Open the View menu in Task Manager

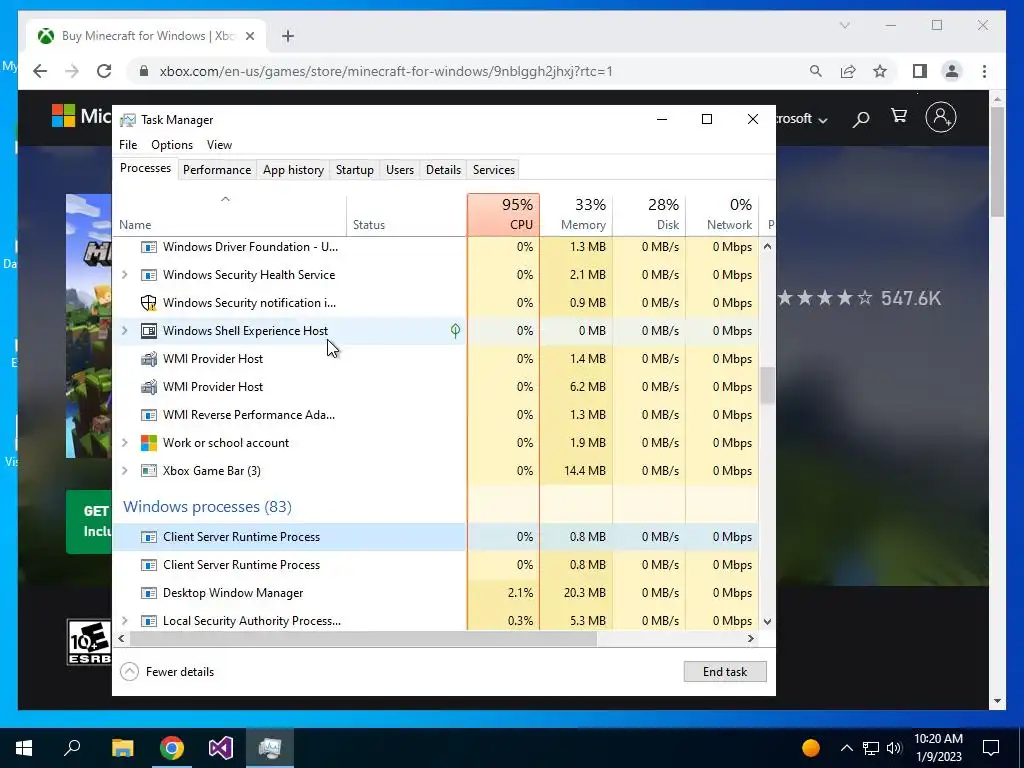[219, 145]
